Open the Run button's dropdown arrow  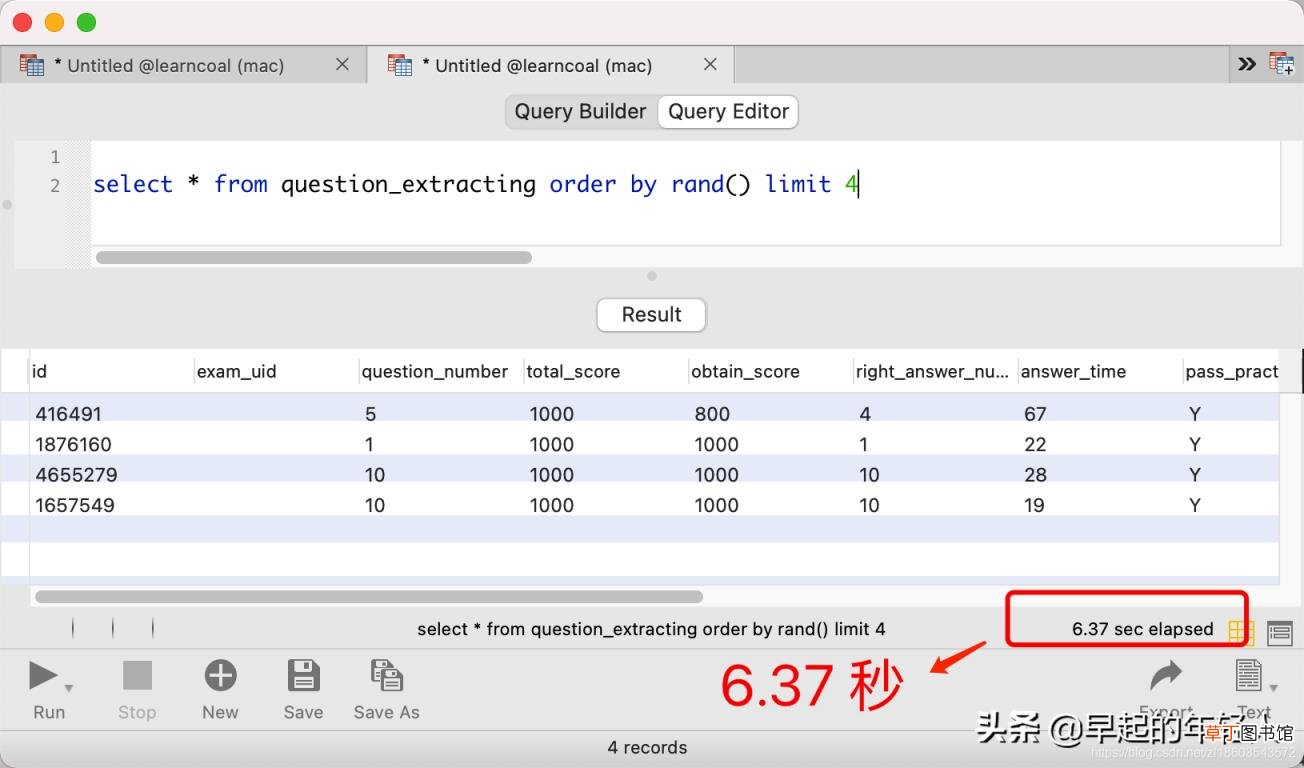click(x=69, y=688)
